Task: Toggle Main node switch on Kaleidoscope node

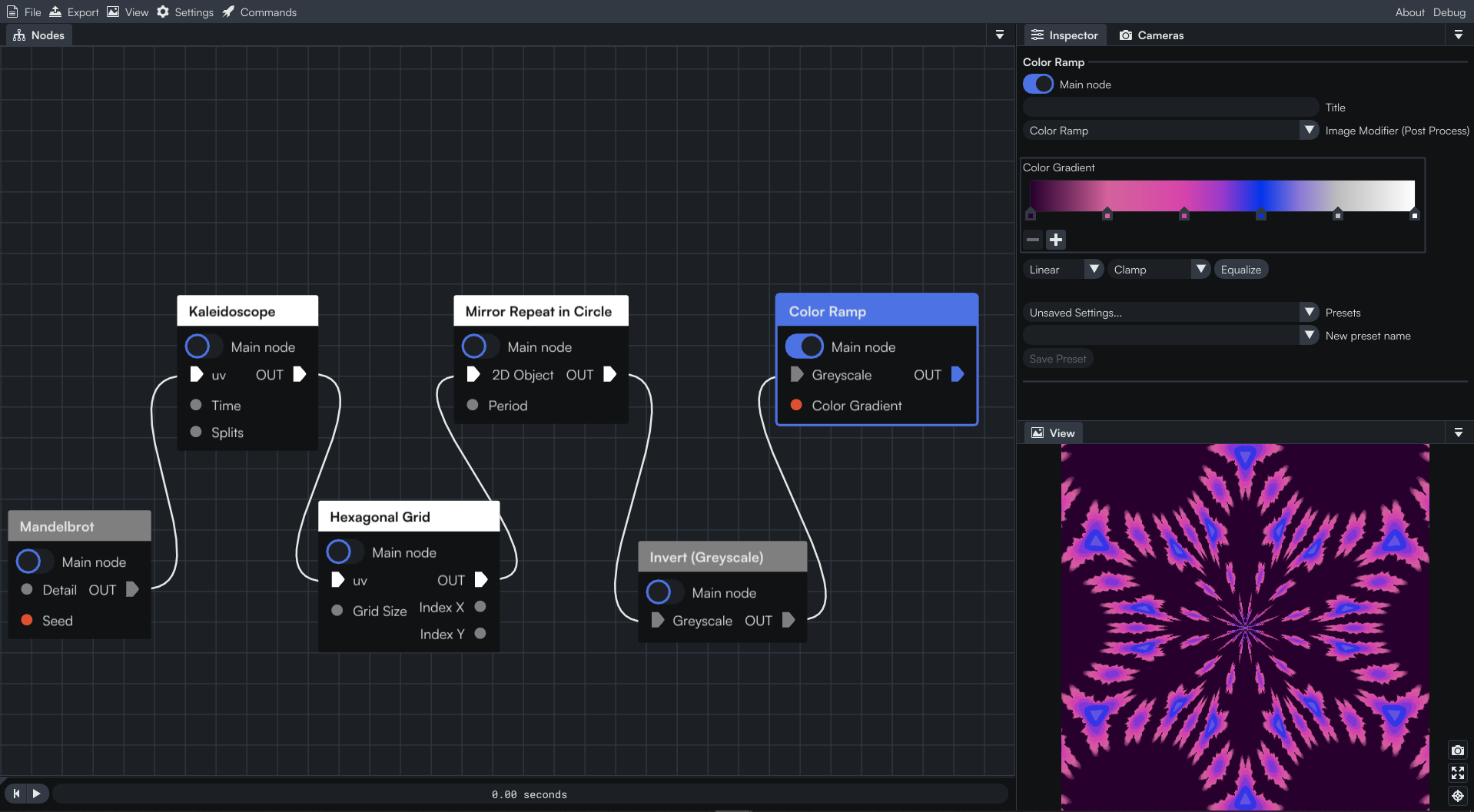Action: pyautogui.click(x=204, y=346)
